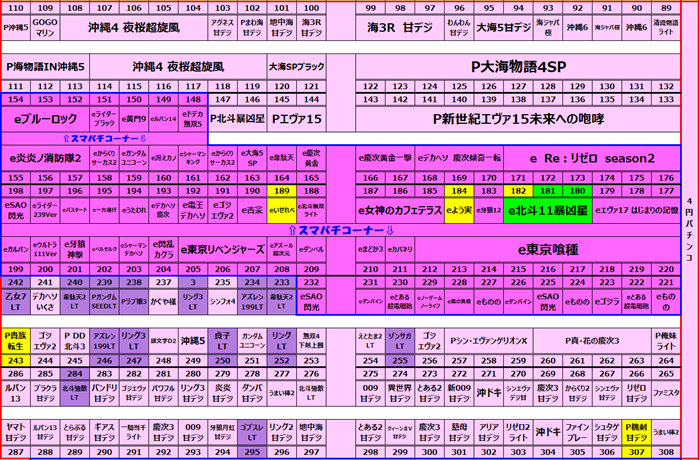The image size is (700, 460).
Task: Select the yellow P貴族転生 cell
Action: click(16, 341)
